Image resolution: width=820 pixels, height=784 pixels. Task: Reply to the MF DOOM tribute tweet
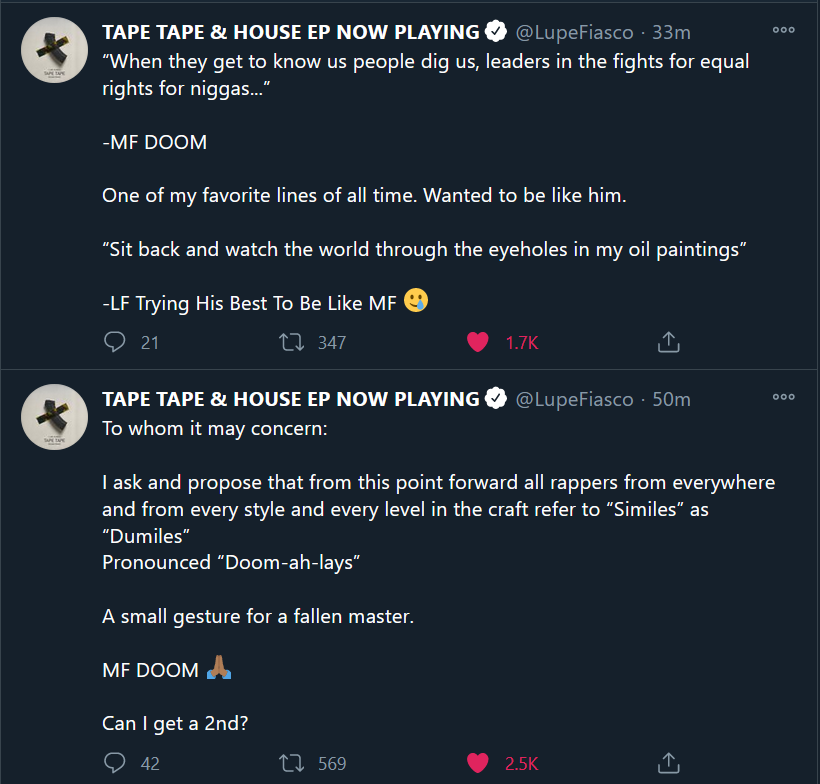click(x=114, y=342)
